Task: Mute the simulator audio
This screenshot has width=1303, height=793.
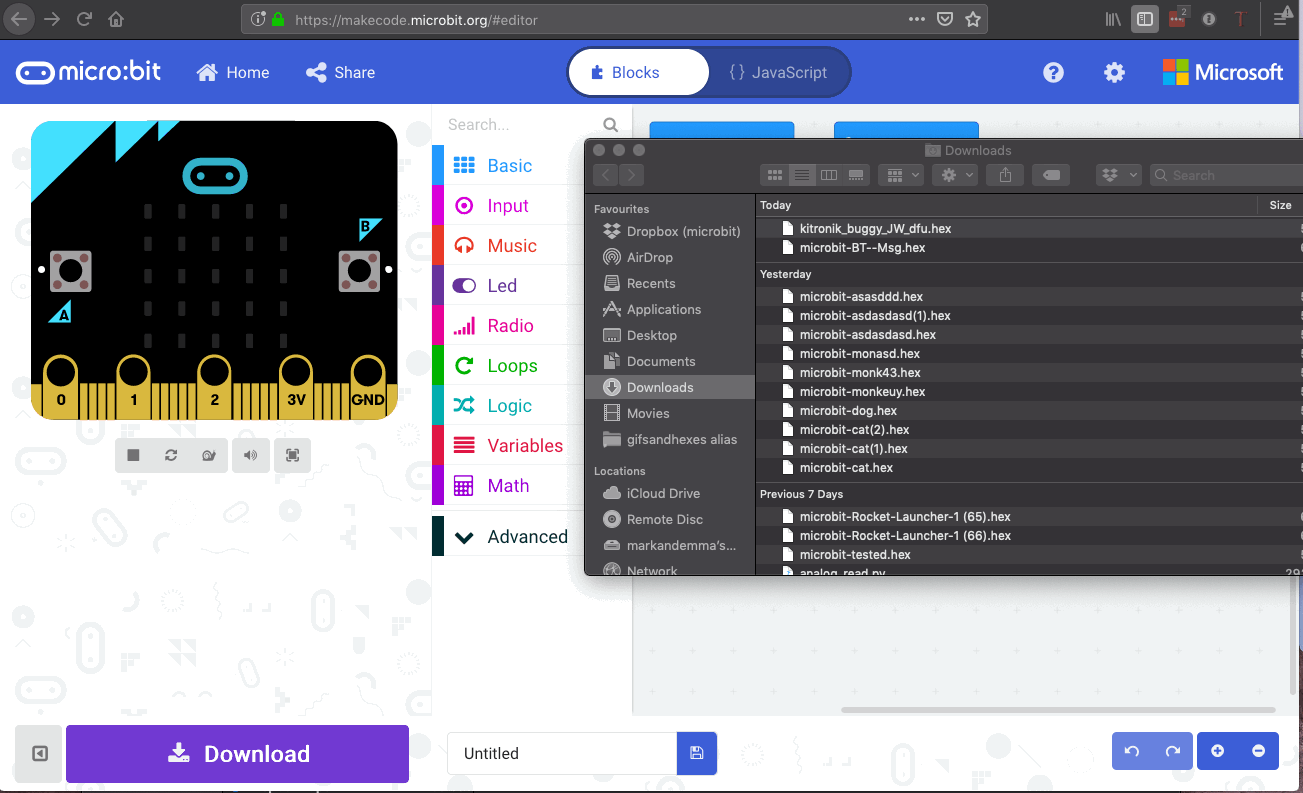Action: coord(251,455)
